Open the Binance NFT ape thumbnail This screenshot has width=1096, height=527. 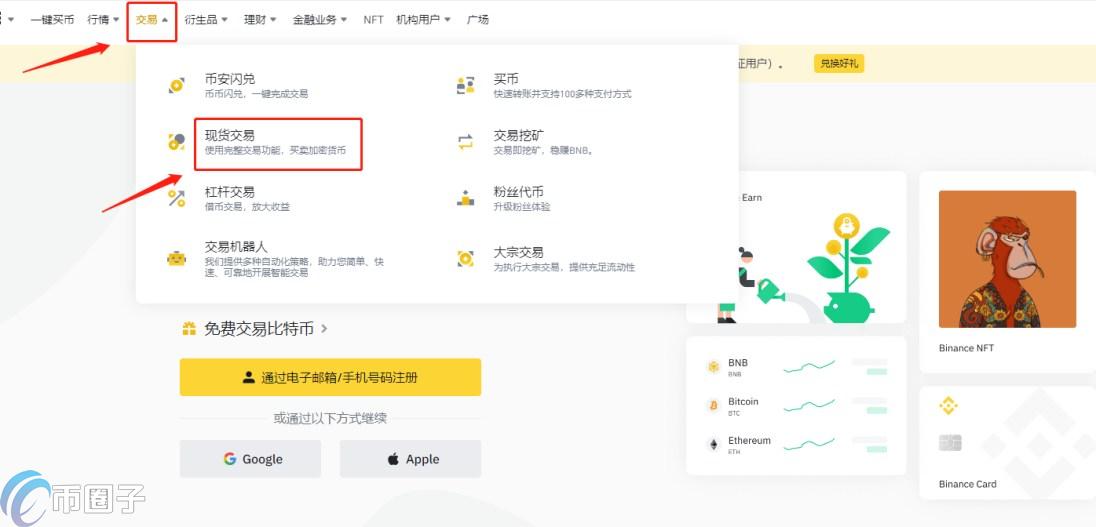(x=1007, y=259)
